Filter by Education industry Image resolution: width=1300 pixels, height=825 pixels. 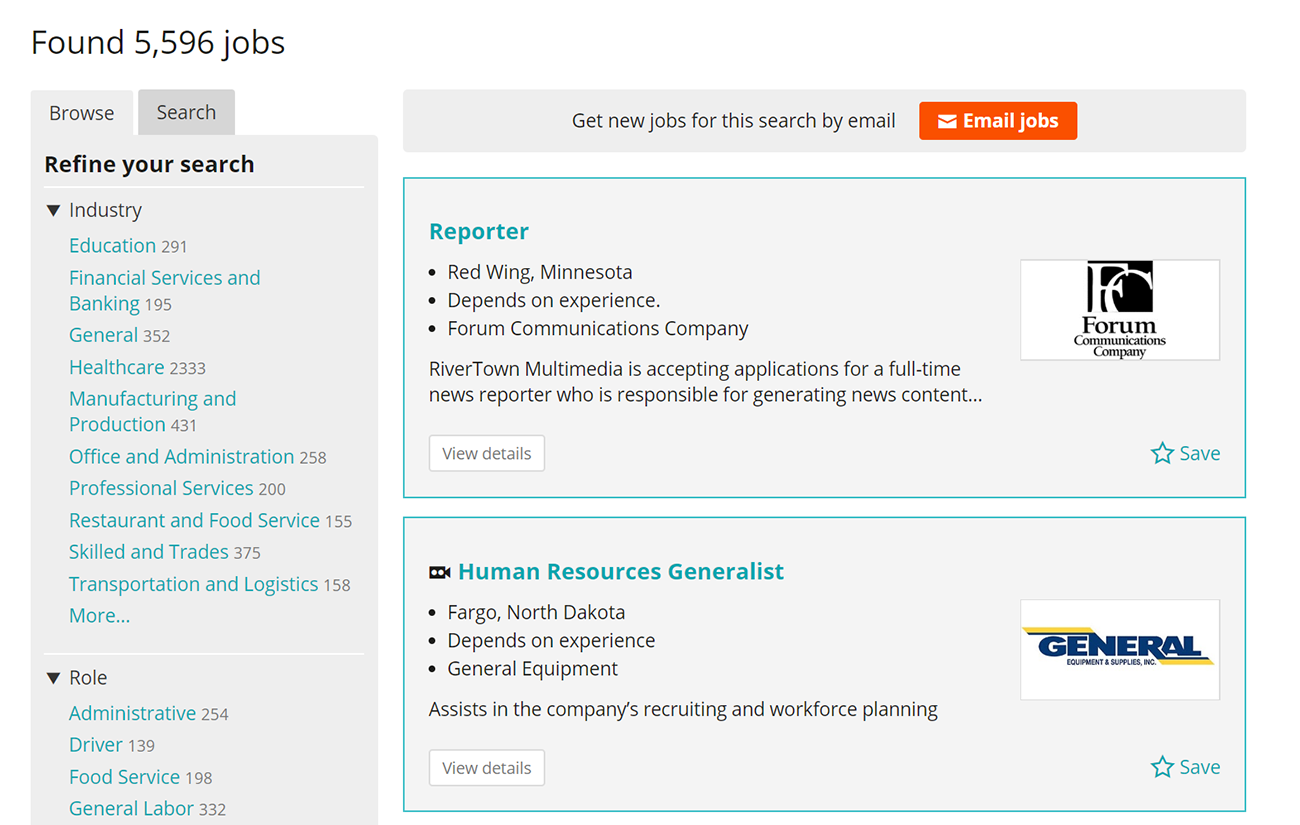coord(112,246)
